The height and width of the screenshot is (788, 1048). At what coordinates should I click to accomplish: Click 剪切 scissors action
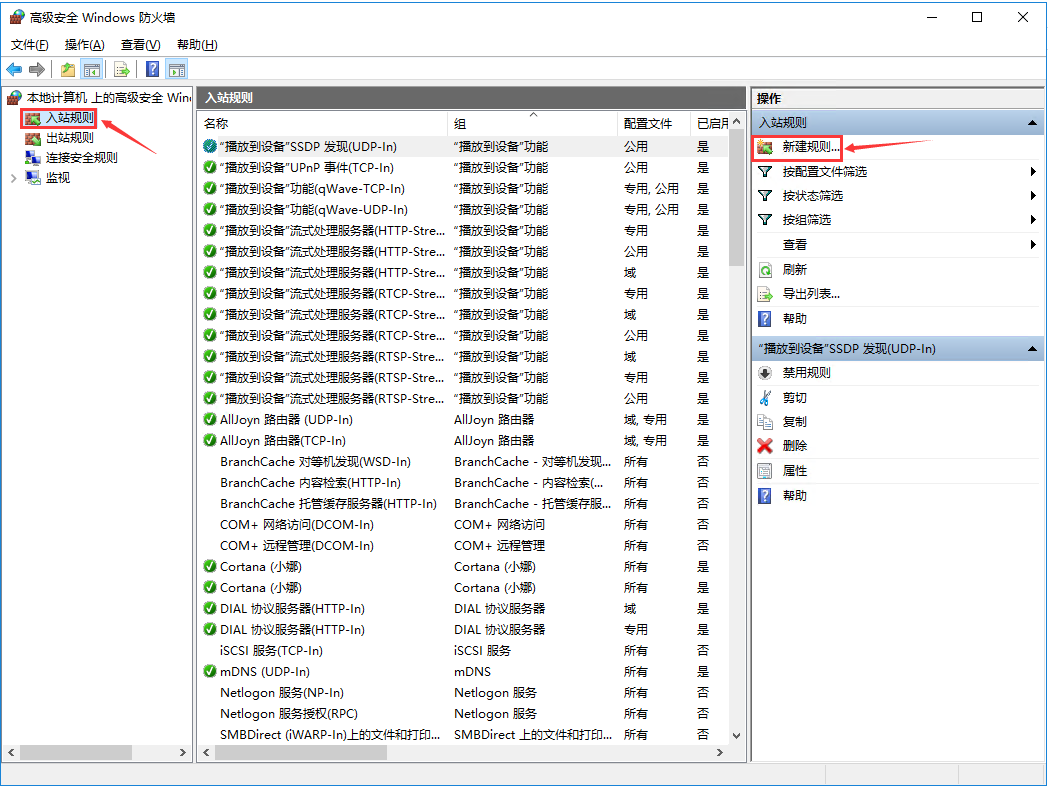pos(795,398)
